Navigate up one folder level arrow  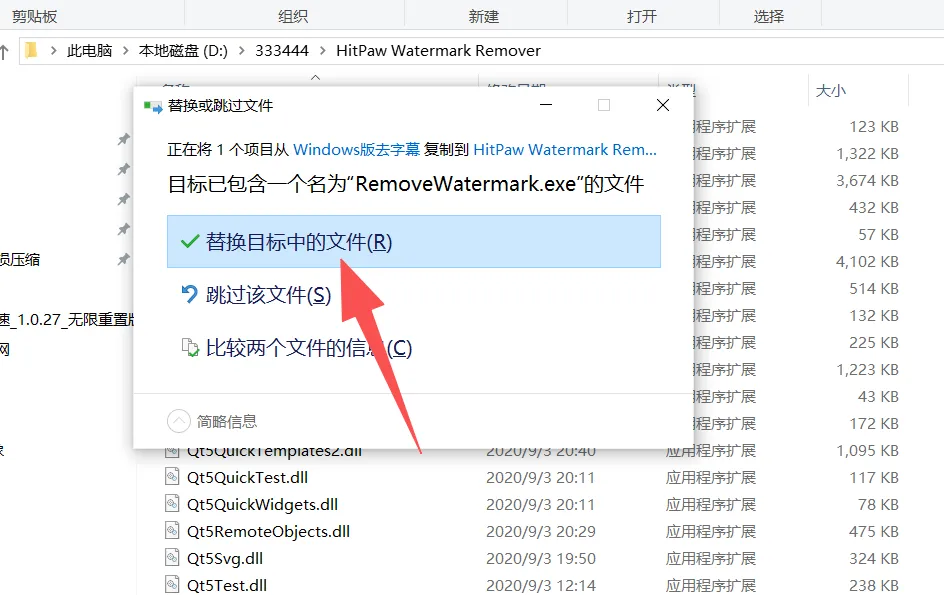click(4, 52)
